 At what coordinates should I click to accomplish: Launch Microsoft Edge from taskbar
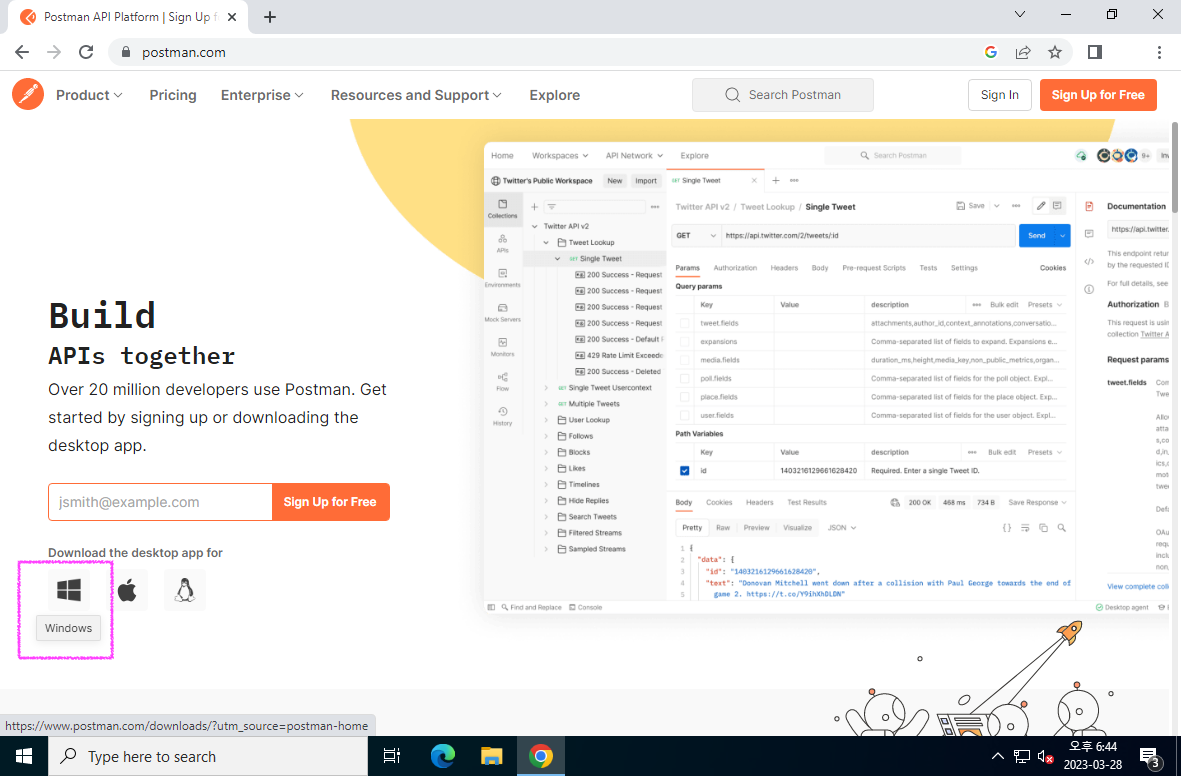click(x=442, y=756)
